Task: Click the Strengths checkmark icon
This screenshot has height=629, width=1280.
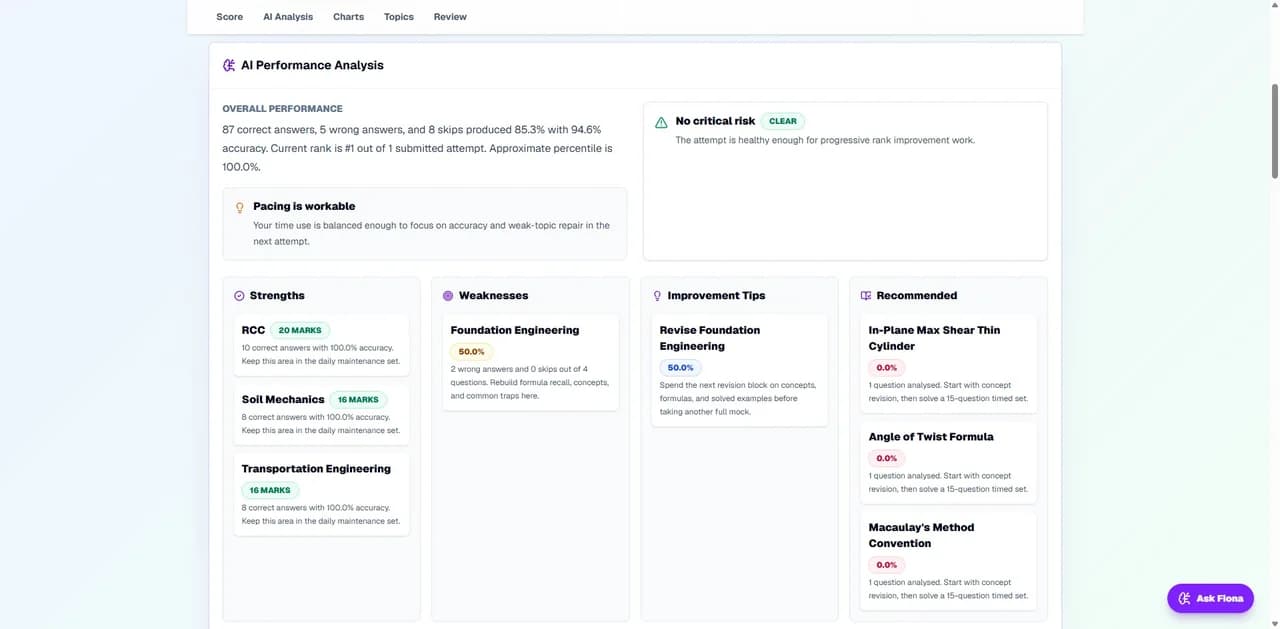Action: tap(239, 296)
